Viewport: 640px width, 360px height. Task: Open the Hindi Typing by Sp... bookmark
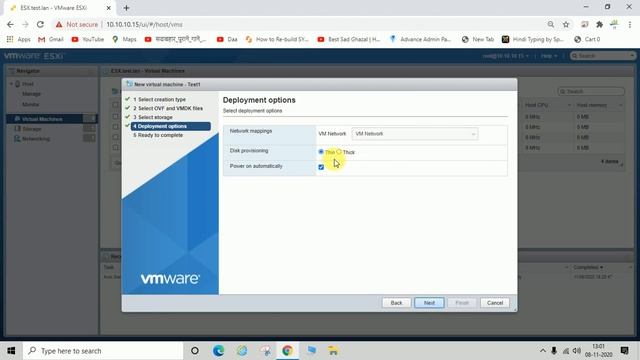533,39
